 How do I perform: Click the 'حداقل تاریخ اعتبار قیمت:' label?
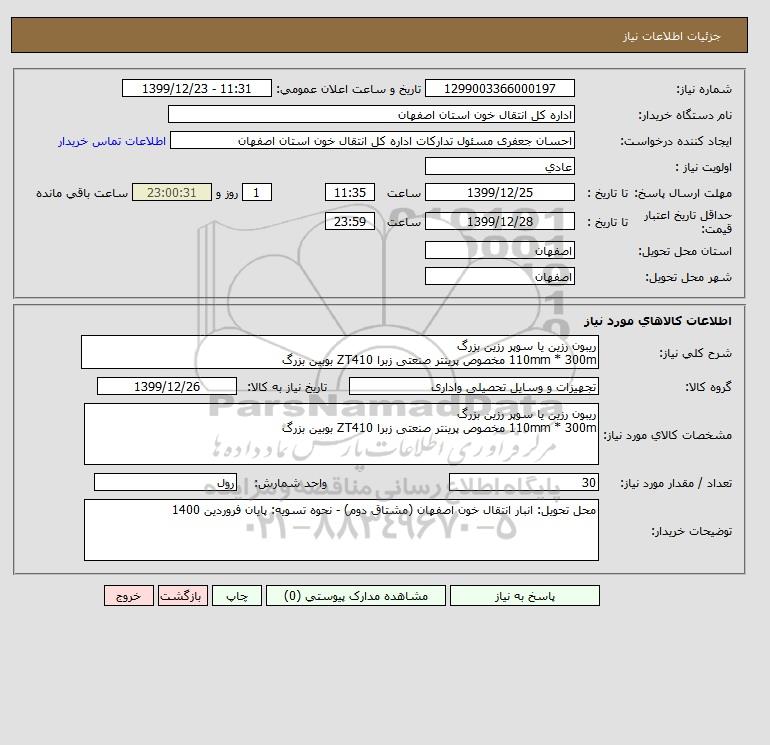point(688,222)
